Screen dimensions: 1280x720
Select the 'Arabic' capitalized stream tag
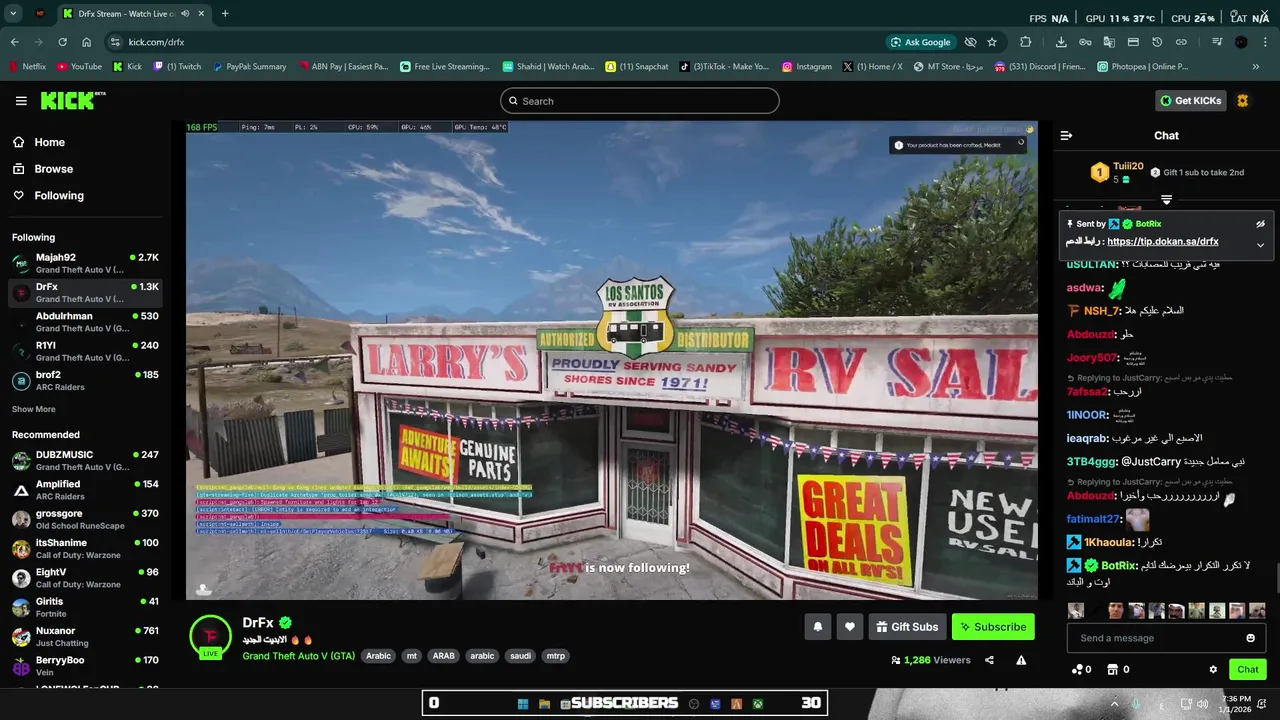pos(378,656)
